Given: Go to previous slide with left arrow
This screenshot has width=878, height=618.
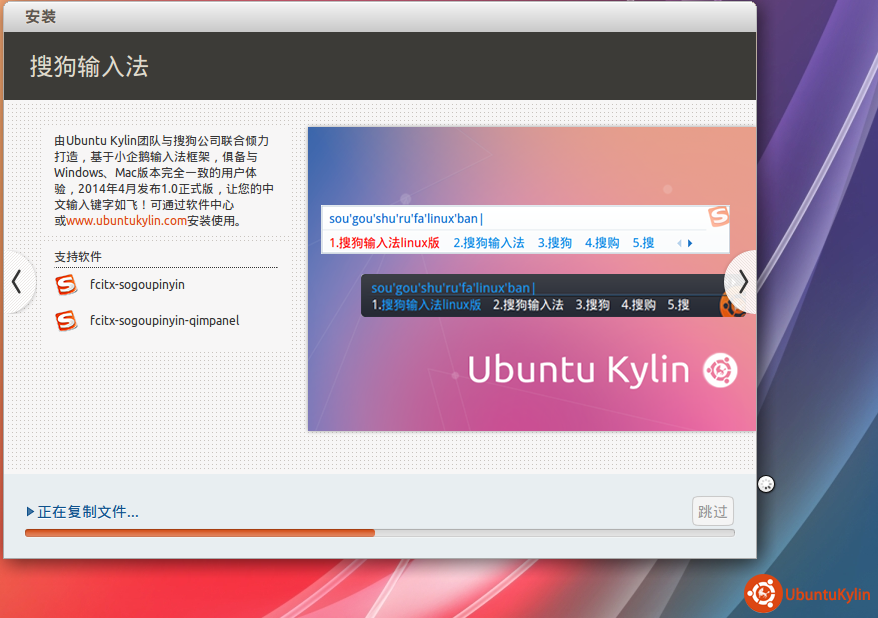Looking at the screenshot, I should tap(16, 282).
